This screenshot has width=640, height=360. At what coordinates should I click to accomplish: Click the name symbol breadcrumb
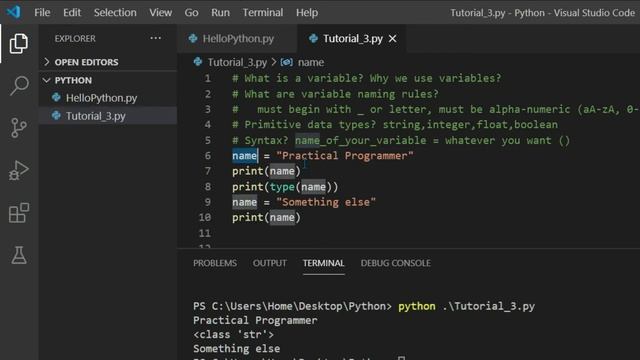311,62
